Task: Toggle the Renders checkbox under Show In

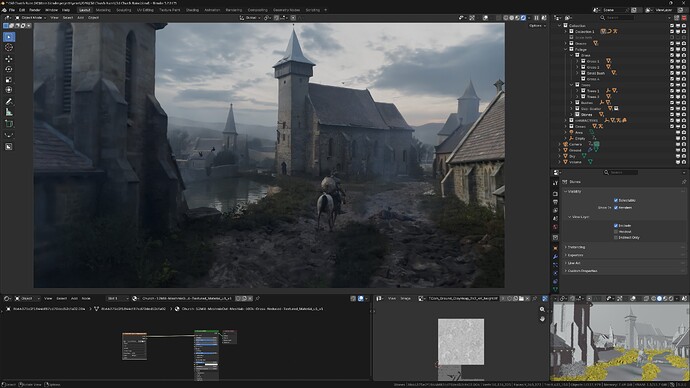Action: click(x=616, y=207)
